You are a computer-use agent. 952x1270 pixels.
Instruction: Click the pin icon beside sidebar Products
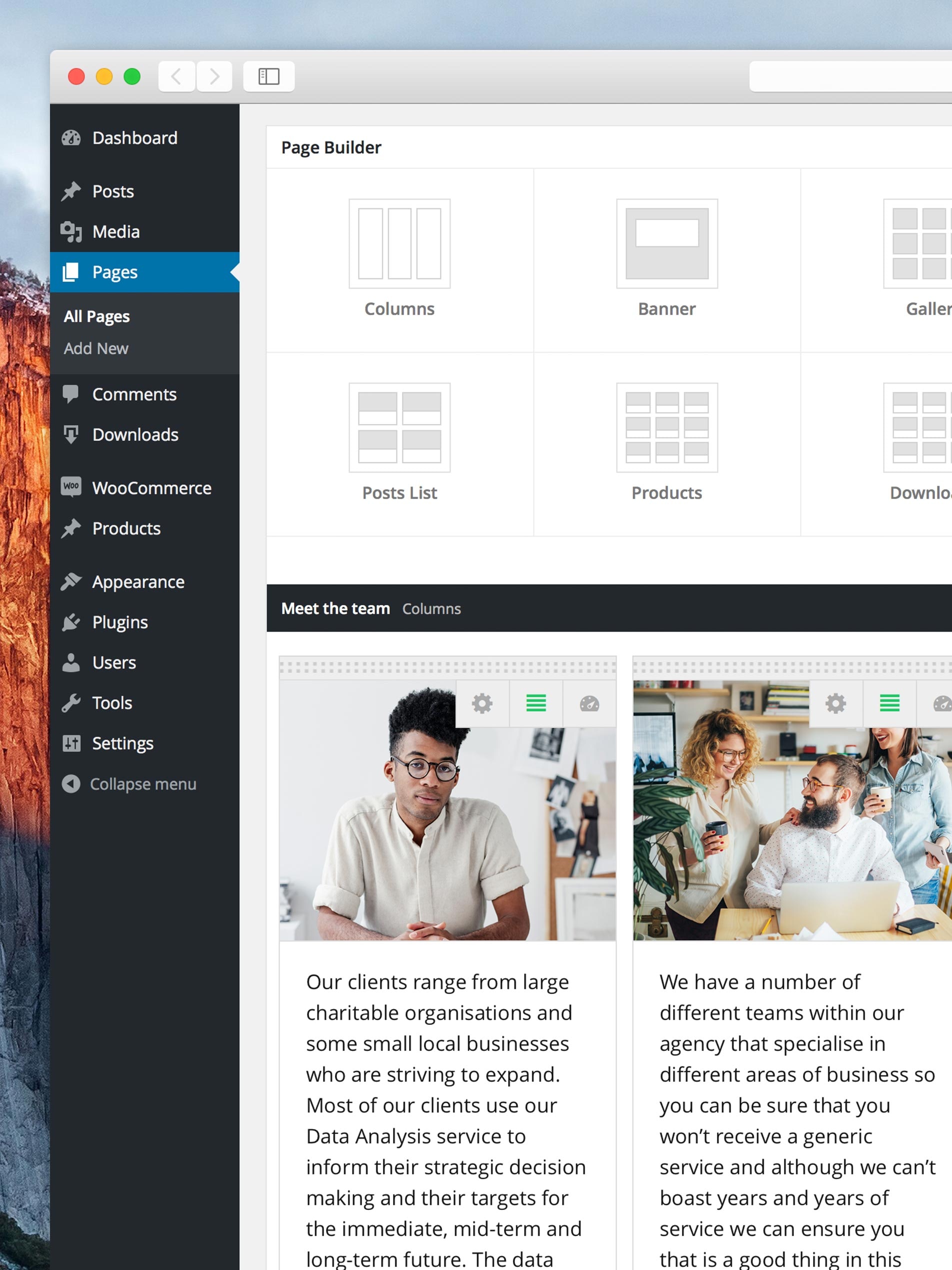tap(71, 528)
